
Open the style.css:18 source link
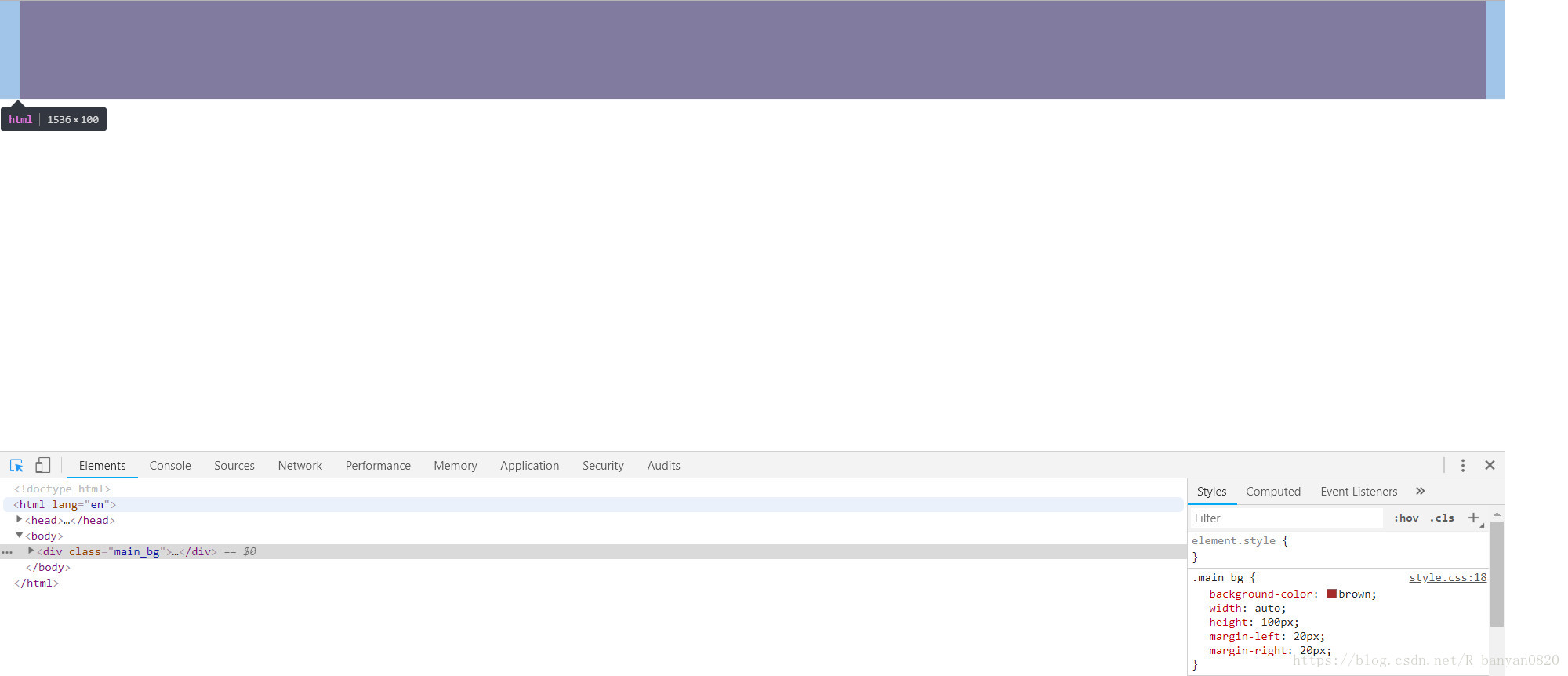coord(1447,577)
